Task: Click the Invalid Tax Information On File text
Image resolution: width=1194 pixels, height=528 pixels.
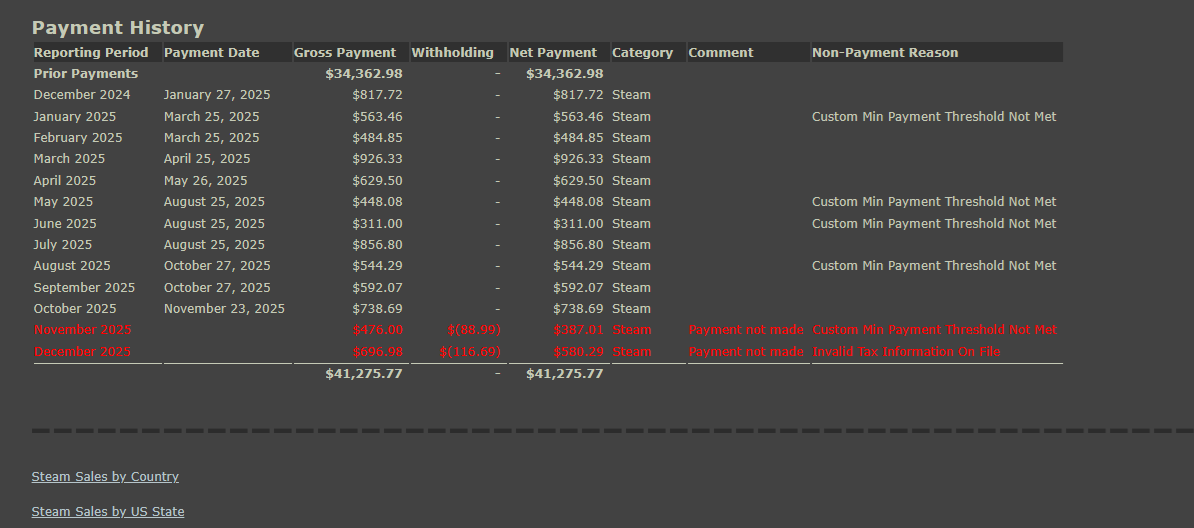Action: tap(906, 351)
